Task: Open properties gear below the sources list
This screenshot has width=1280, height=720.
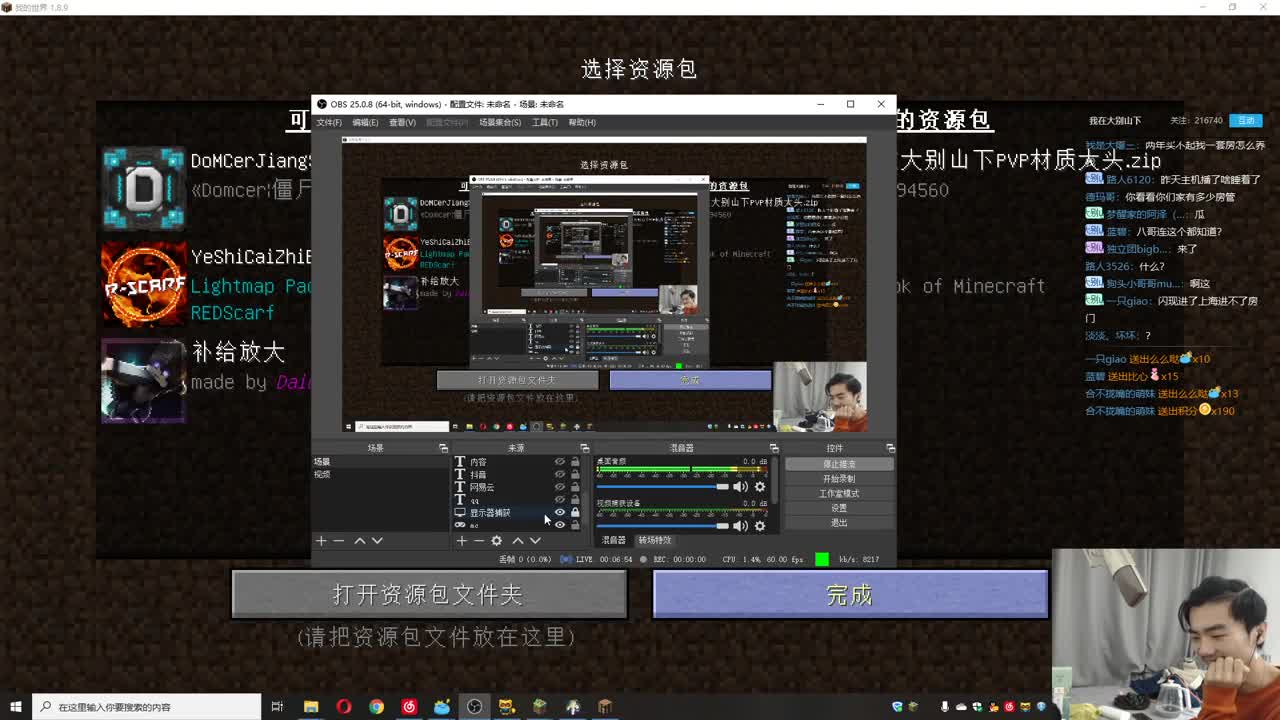Action: pyautogui.click(x=496, y=541)
